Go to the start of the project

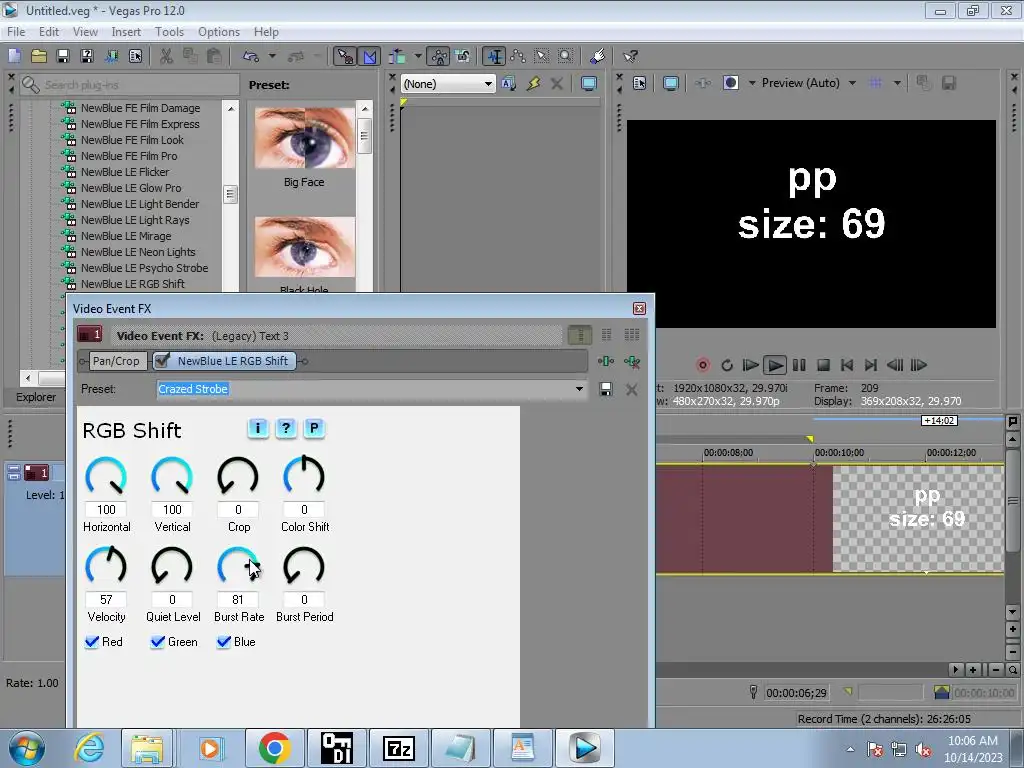[x=847, y=365]
